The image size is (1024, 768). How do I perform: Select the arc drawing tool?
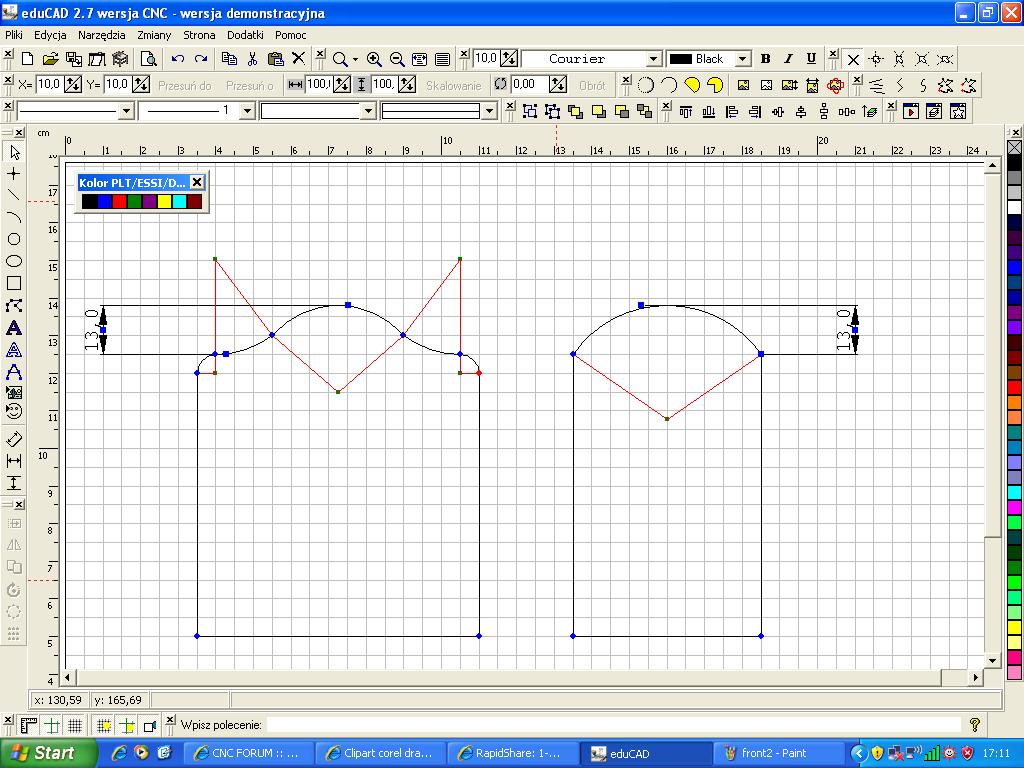(x=14, y=217)
